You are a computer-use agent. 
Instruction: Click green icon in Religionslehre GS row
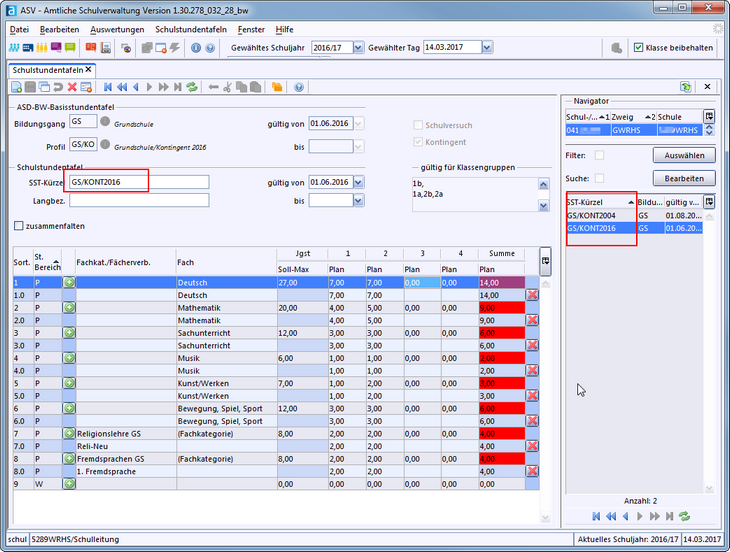click(x=69, y=433)
